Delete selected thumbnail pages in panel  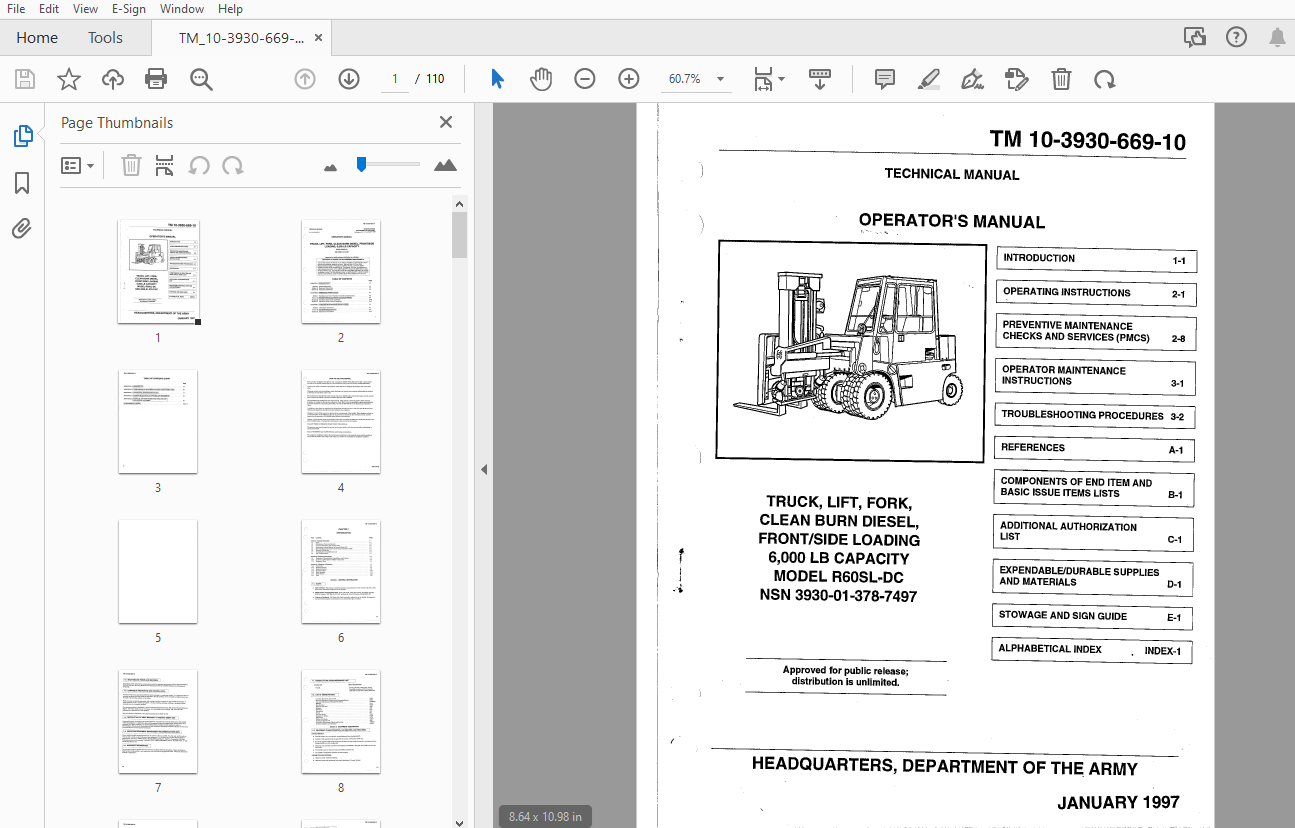coord(131,165)
